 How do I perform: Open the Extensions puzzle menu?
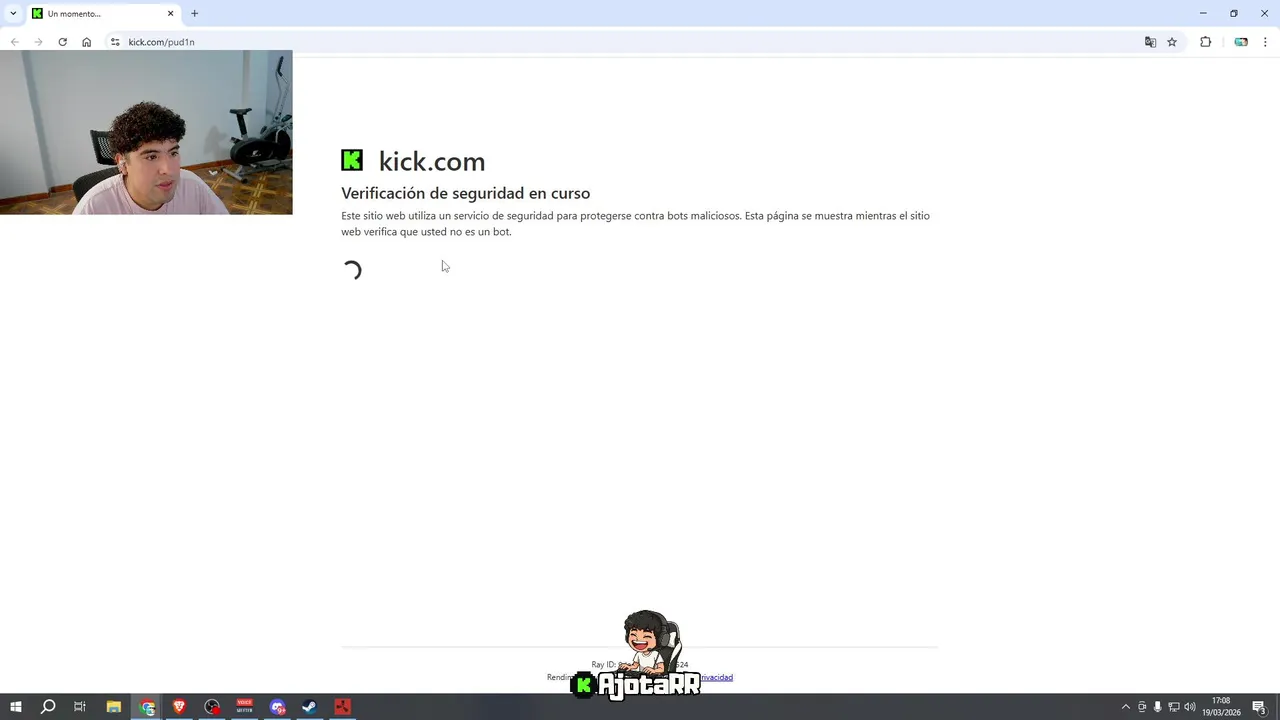1205,42
